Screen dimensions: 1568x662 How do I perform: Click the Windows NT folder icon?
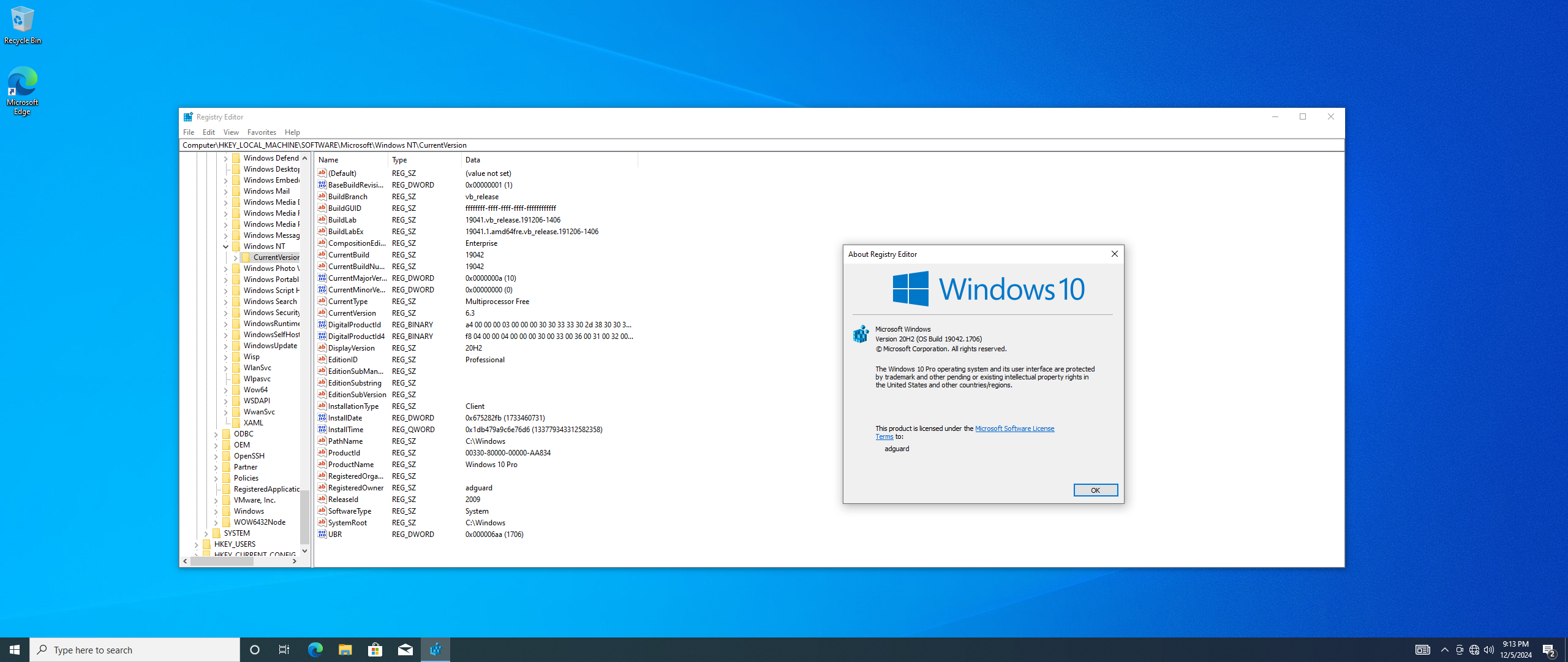(x=236, y=246)
